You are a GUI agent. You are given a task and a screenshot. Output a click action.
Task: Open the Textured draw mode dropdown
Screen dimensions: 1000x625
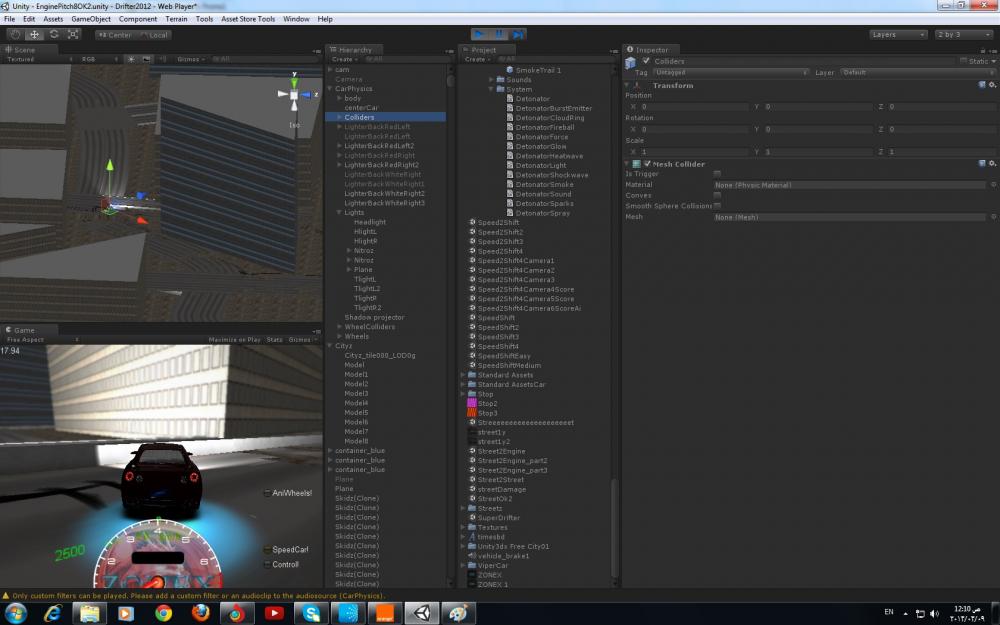click(x=40, y=59)
